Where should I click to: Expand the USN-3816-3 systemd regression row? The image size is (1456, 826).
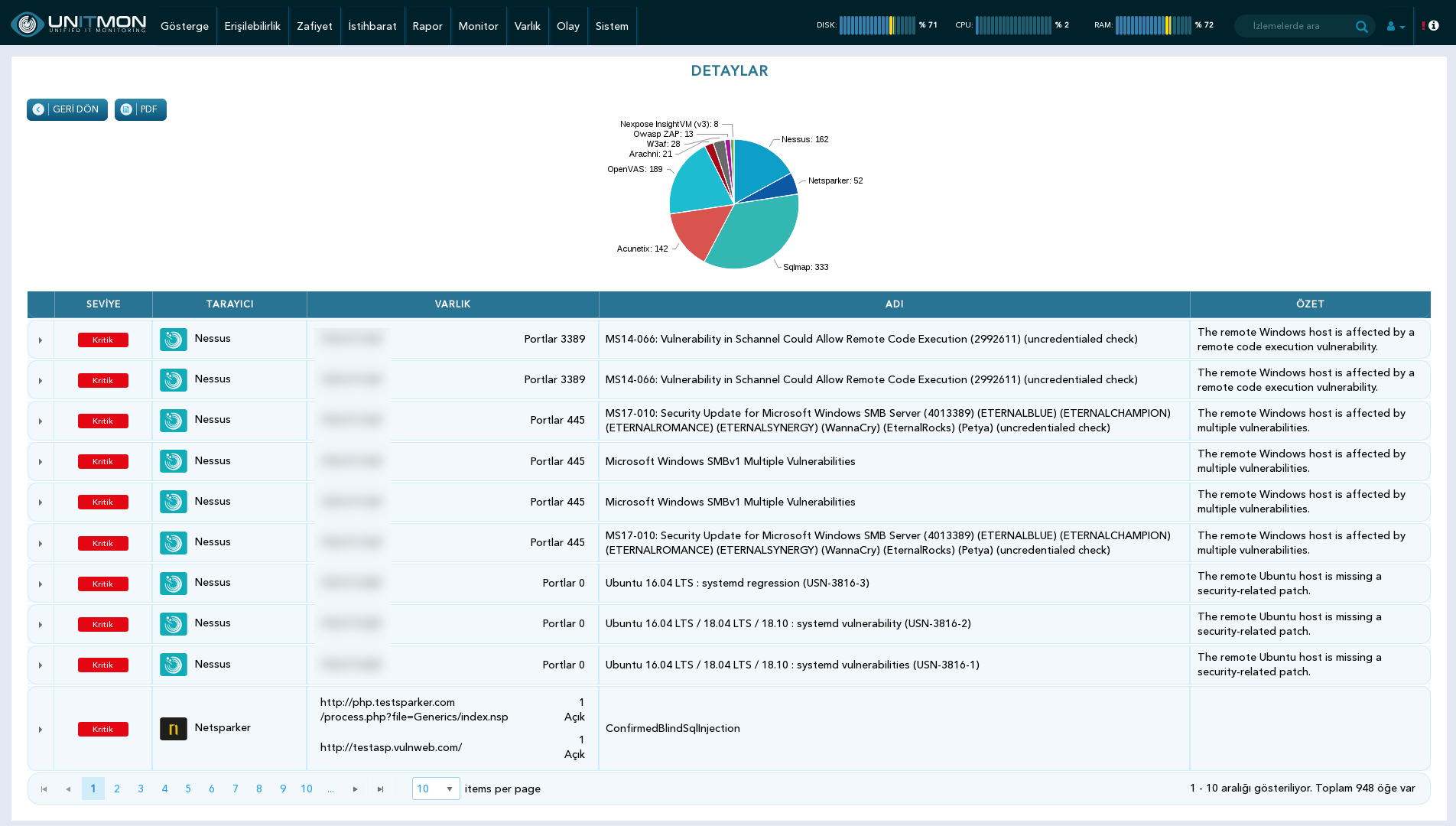click(x=41, y=584)
